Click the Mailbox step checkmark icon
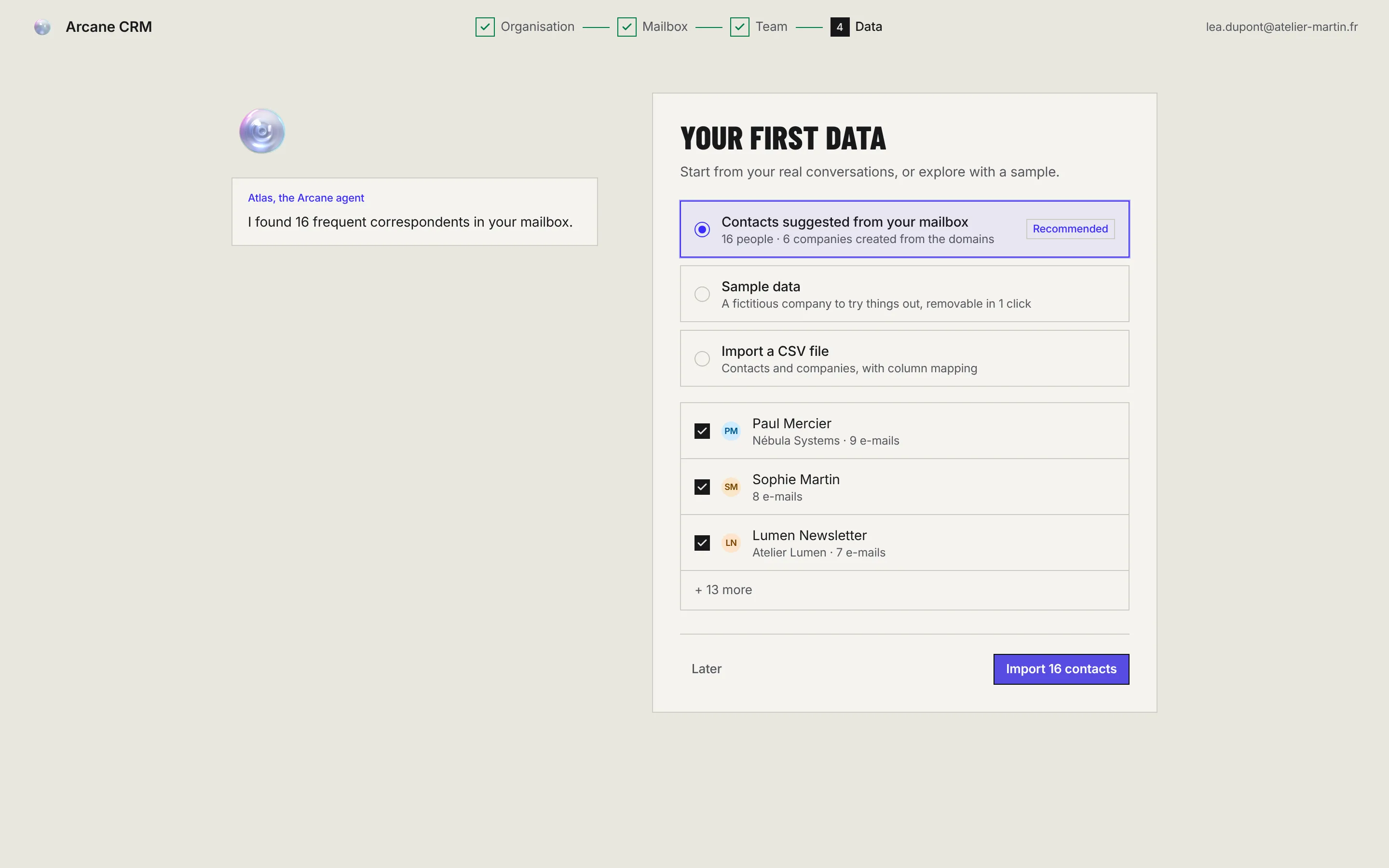 click(627, 27)
